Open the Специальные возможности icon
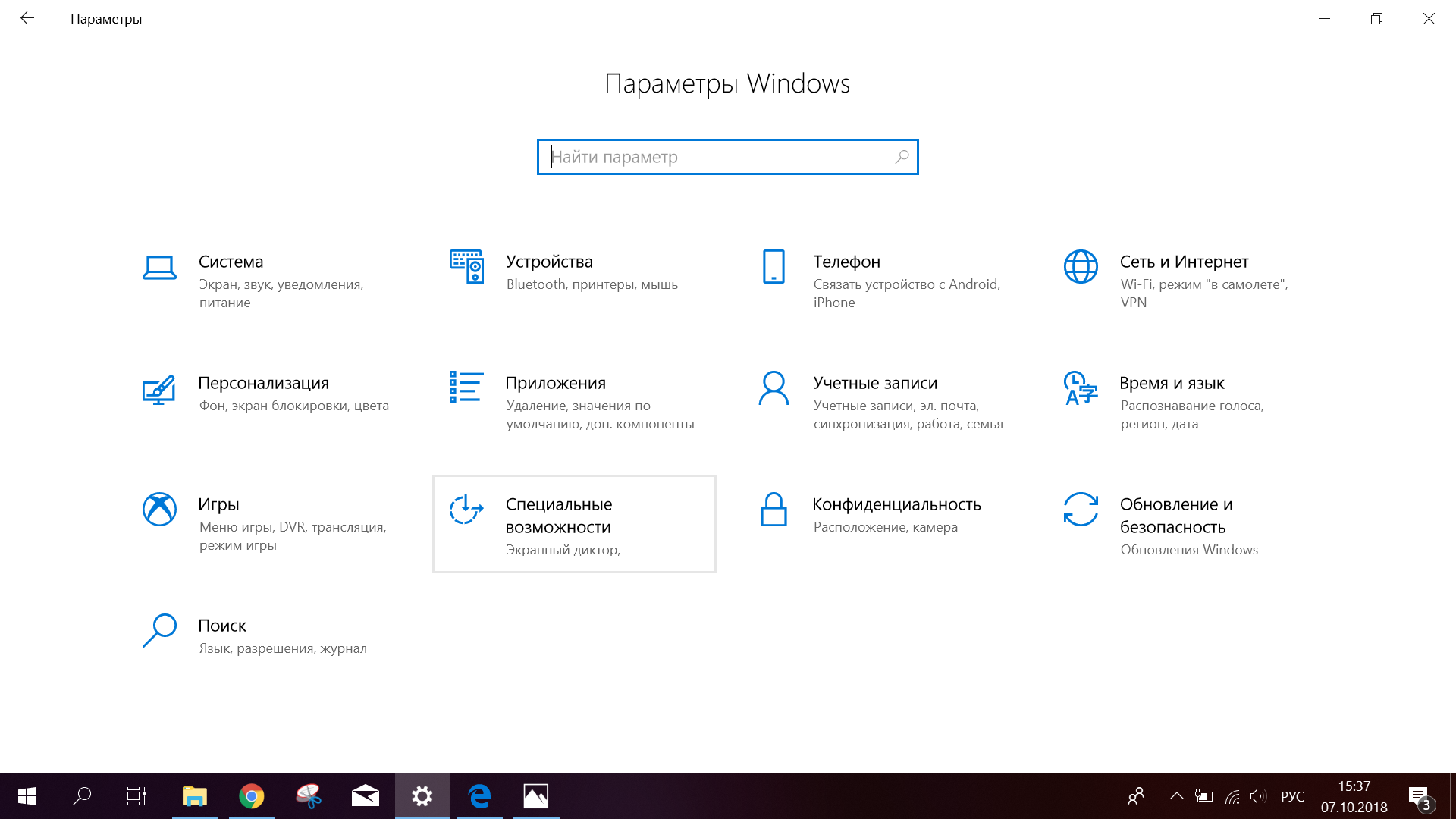This screenshot has width=1456, height=819. pyautogui.click(x=466, y=509)
